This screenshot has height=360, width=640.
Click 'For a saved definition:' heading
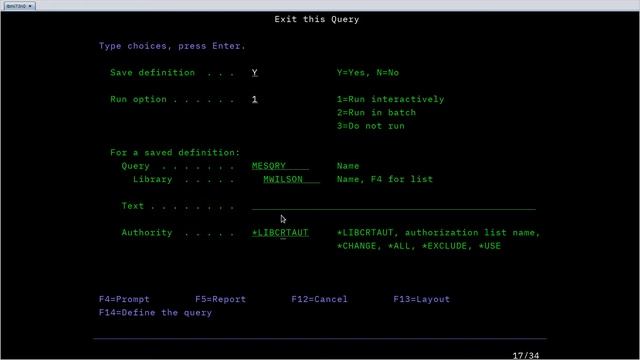point(175,153)
